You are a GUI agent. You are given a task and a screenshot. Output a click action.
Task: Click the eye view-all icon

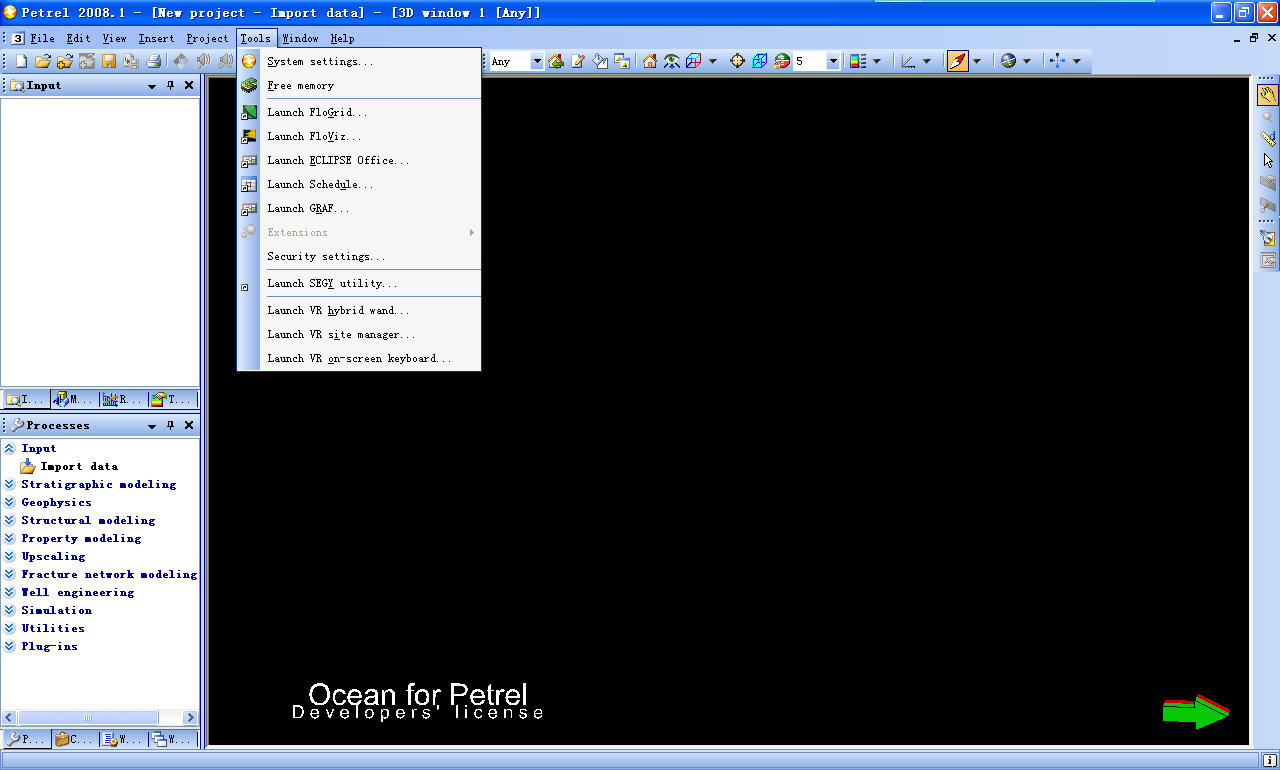point(672,61)
